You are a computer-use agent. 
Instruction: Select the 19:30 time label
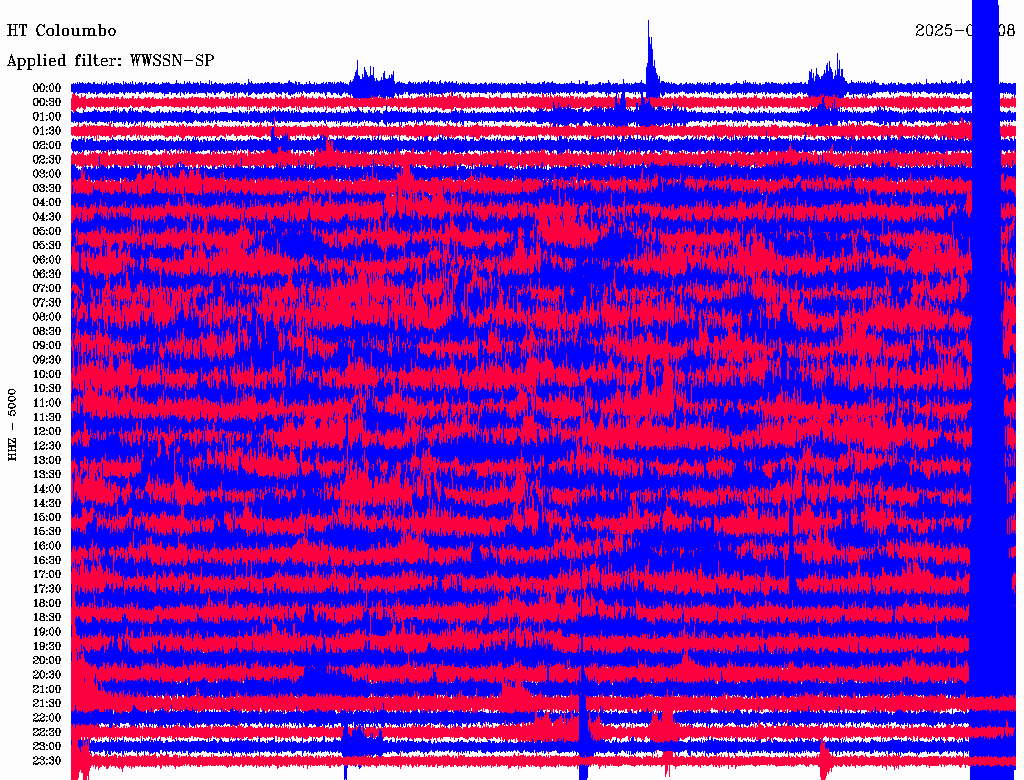[47, 647]
